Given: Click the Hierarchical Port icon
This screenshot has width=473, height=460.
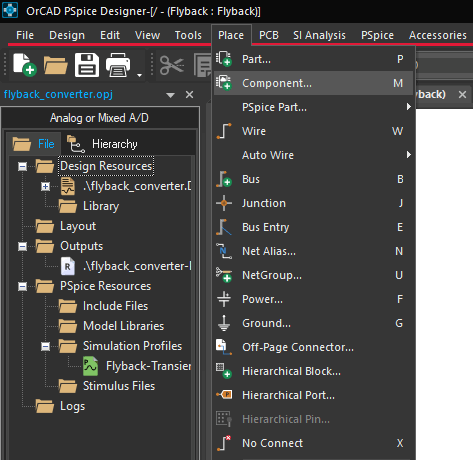Looking at the screenshot, I should pyautogui.click(x=224, y=395).
